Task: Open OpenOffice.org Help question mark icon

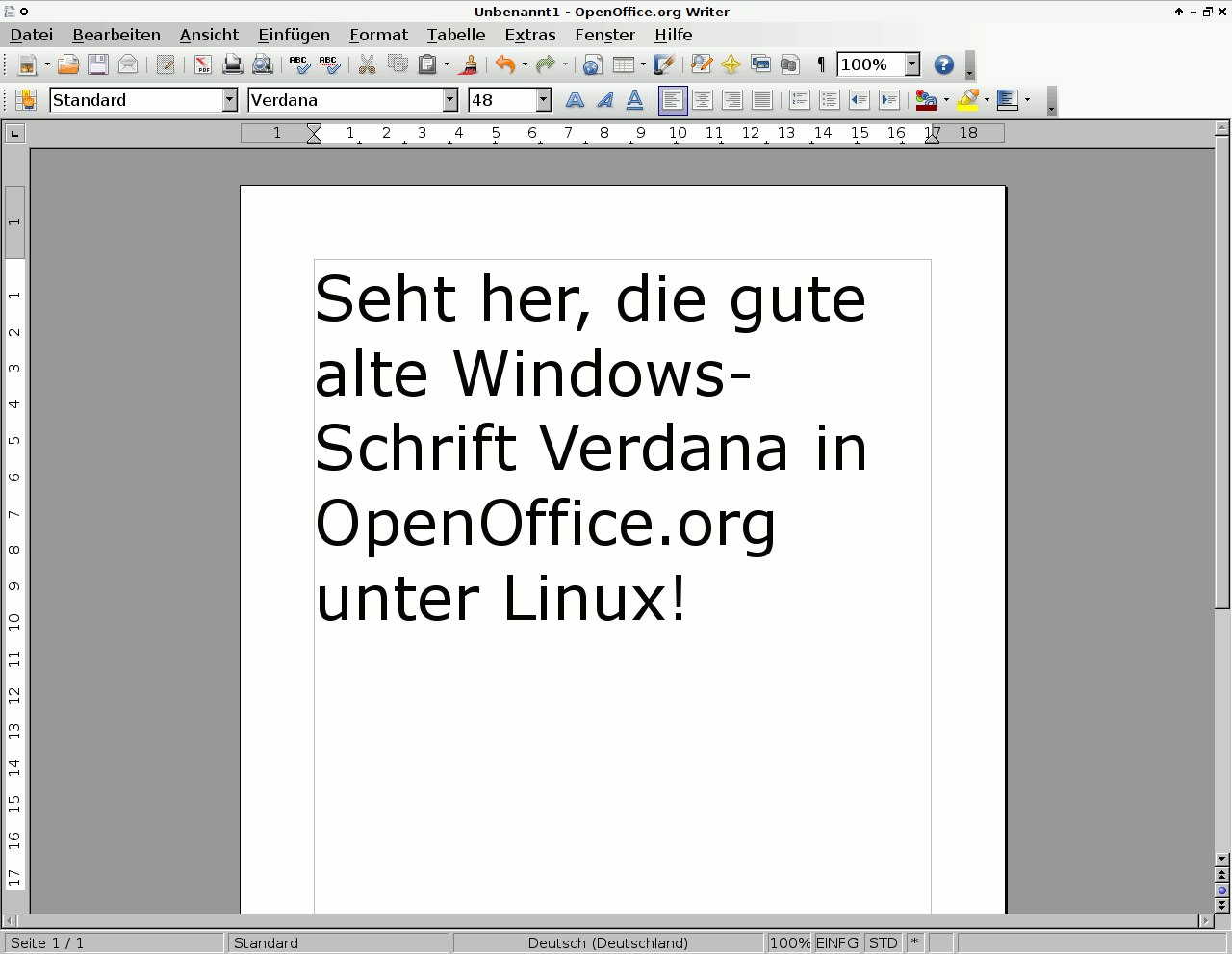Action: [x=944, y=64]
